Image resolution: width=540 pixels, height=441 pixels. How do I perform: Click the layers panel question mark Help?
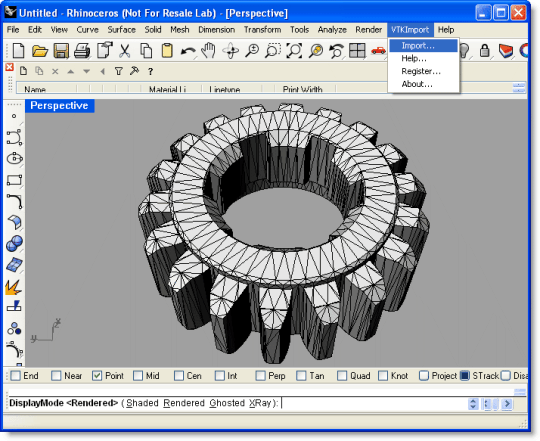click(x=150, y=72)
